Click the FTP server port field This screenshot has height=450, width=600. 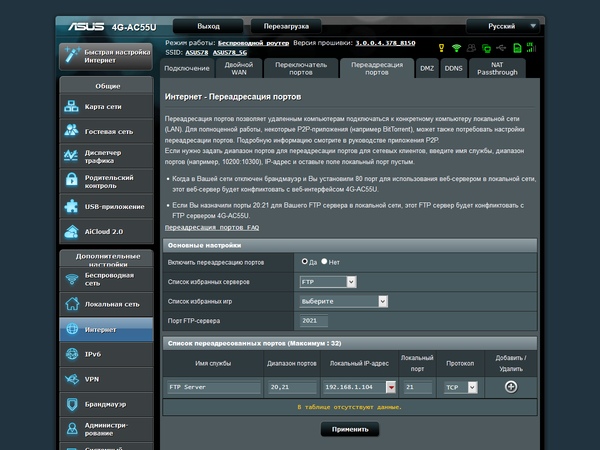pyautogui.click(x=313, y=320)
